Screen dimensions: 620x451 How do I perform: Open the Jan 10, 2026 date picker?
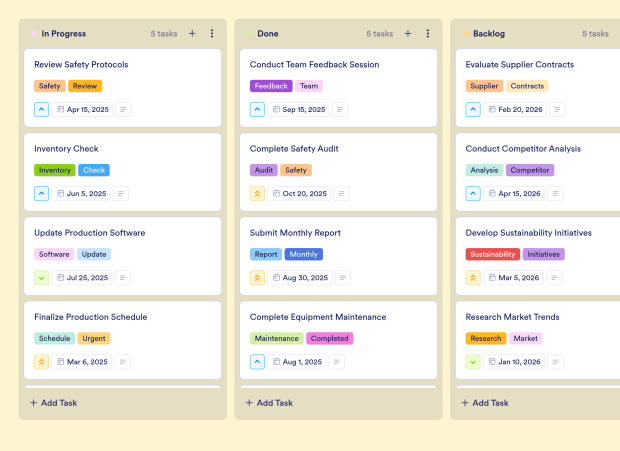[514, 362]
